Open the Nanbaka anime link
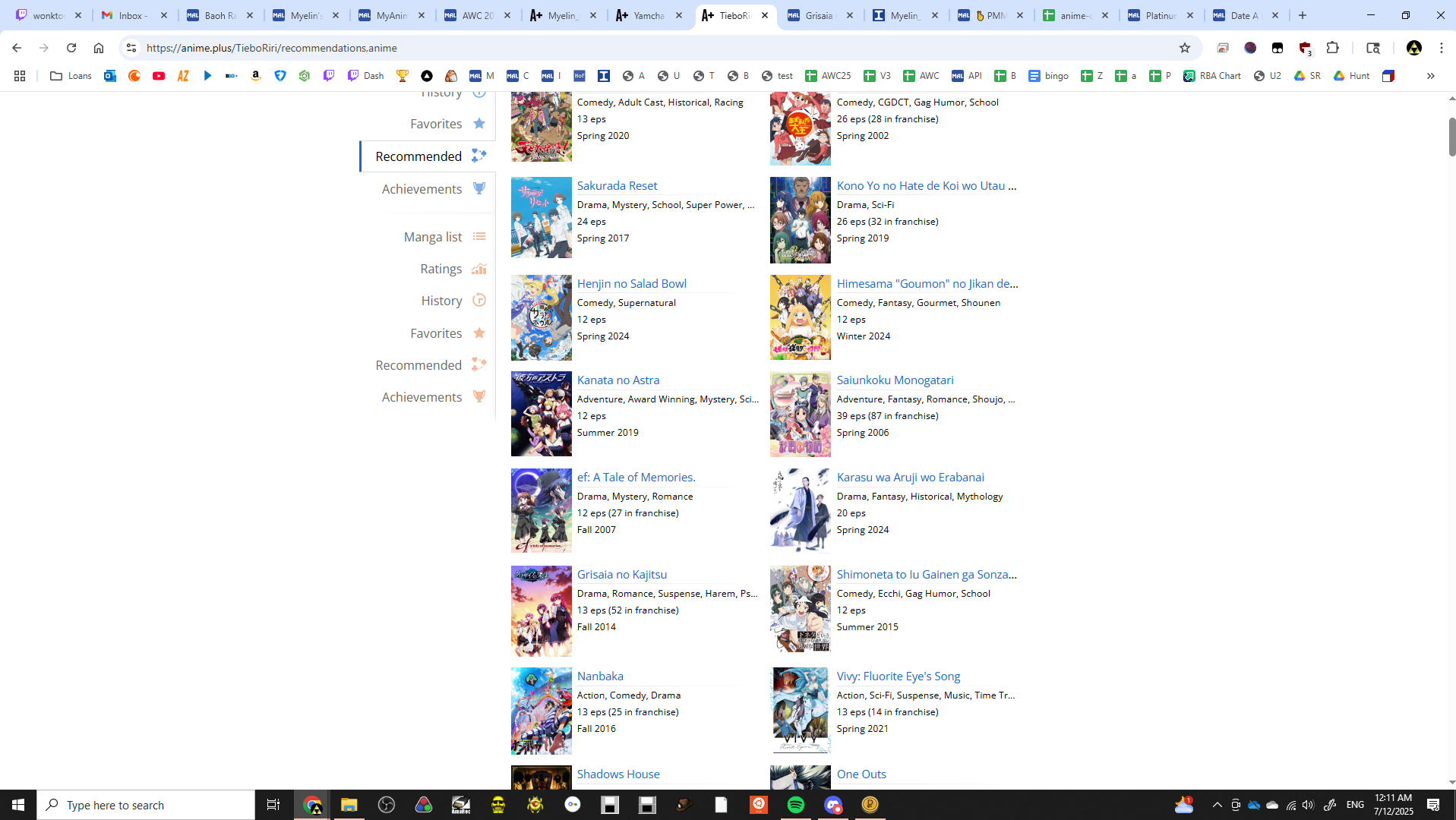Viewport: 1456px width, 820px height. [600, 676]
